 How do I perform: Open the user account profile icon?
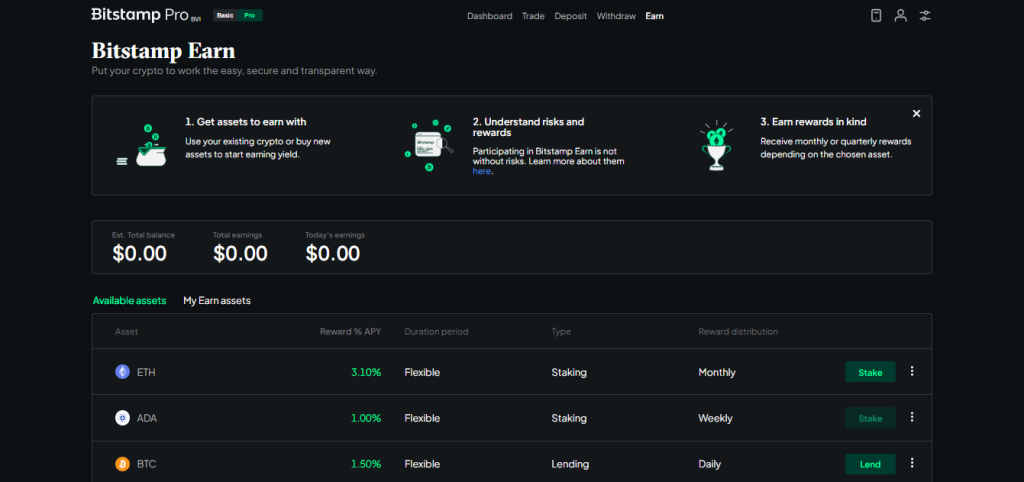coord(901,16)
